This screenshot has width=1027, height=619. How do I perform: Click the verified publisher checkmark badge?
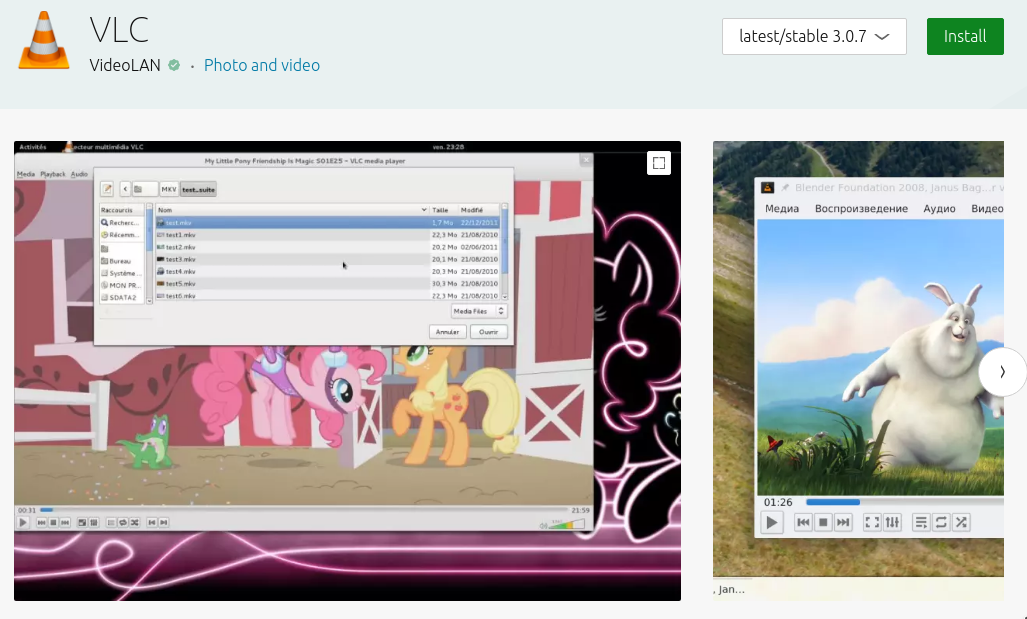tap(174, 65)
